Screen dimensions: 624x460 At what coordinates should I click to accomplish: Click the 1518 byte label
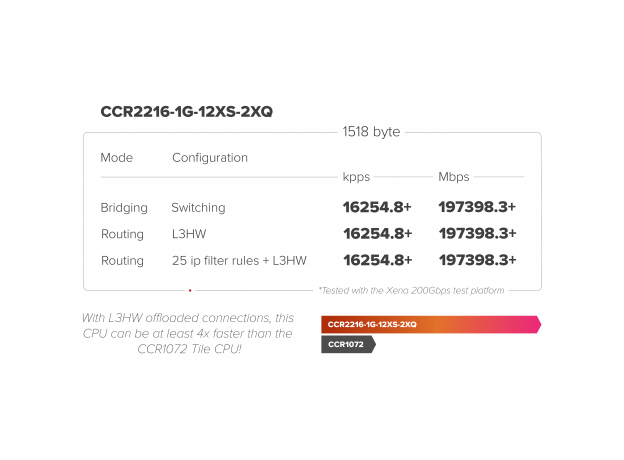point(371,132)
